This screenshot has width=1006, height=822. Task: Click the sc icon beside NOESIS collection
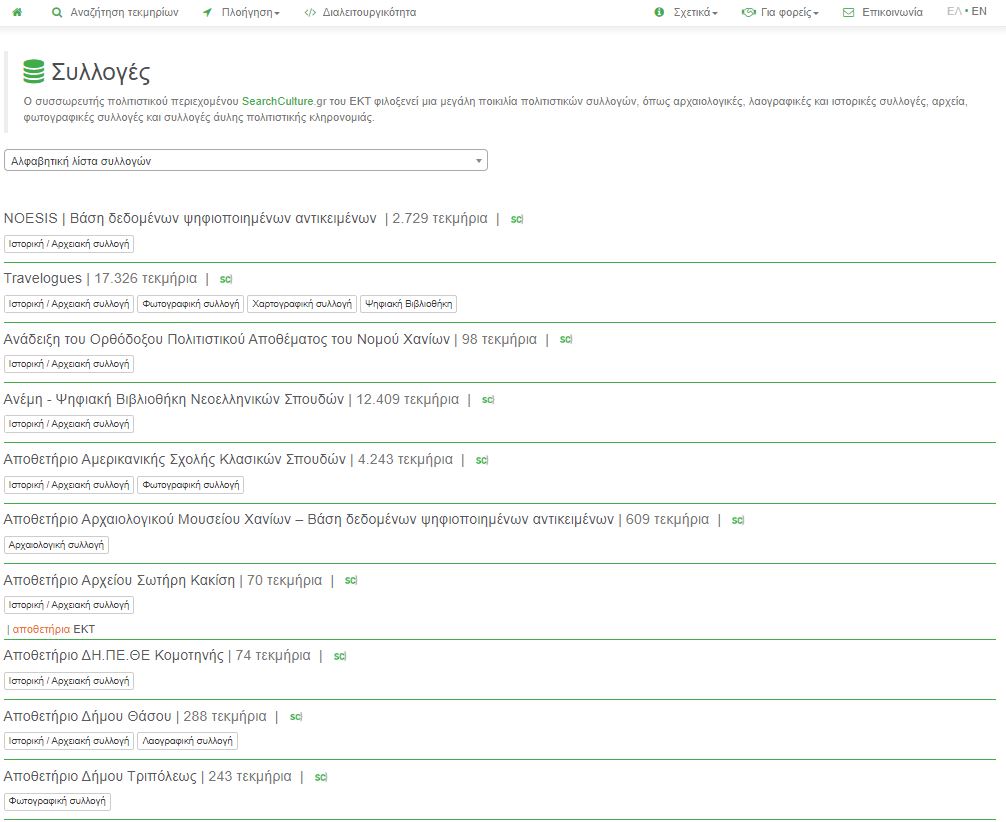click(x=516, y=219)
